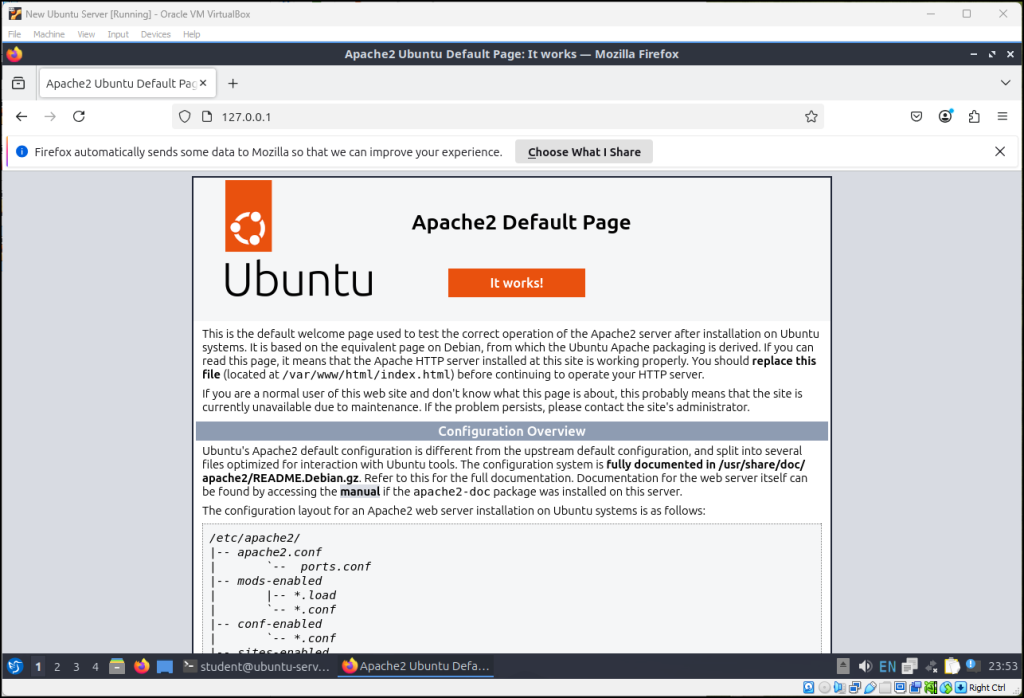The width and height of the screenshot is (1024, 698).
Task: Switch to workspace 4 in the panel
Action: [x=95, y=666]
